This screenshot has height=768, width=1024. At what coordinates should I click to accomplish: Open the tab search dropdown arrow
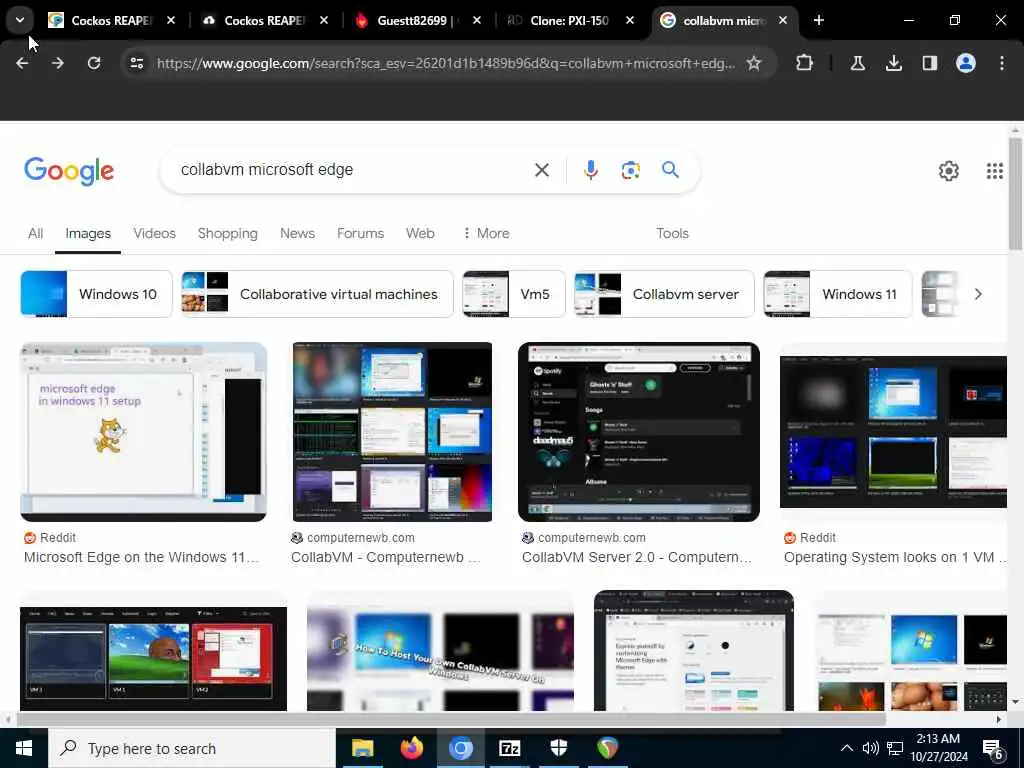coord(20,20)
